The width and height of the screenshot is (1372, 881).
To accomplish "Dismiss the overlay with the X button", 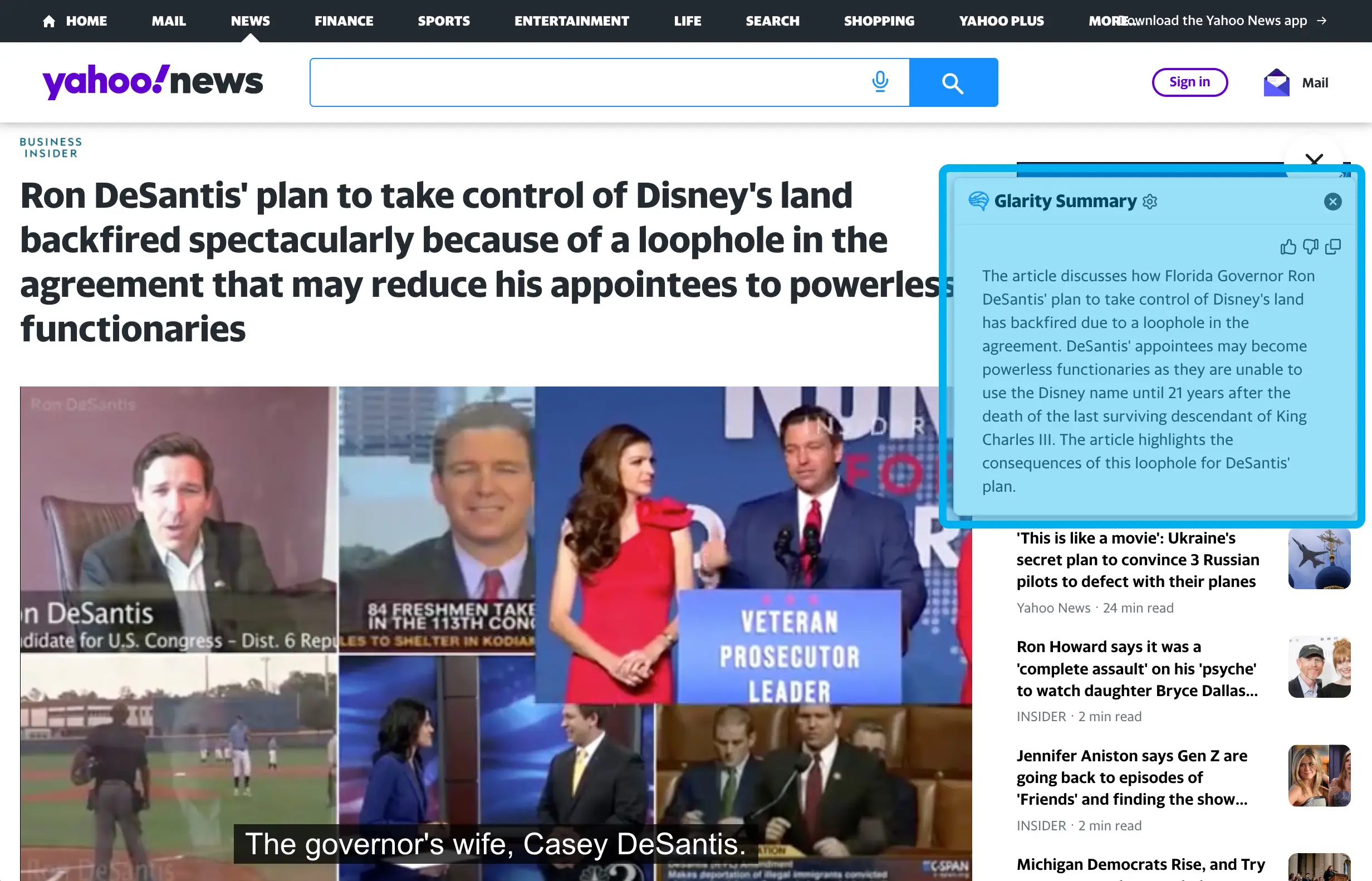I will click(x=1315, y=161).
